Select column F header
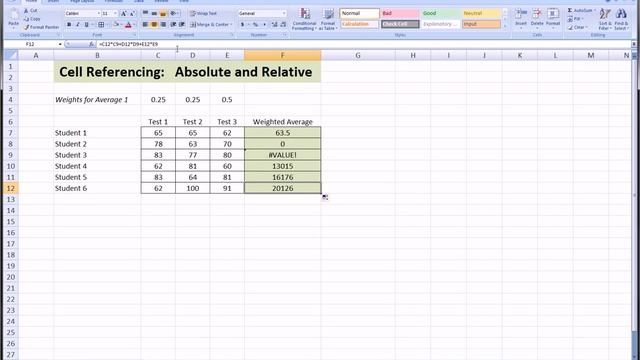Viewport: 640px width, 360px height. click(282, 55)
